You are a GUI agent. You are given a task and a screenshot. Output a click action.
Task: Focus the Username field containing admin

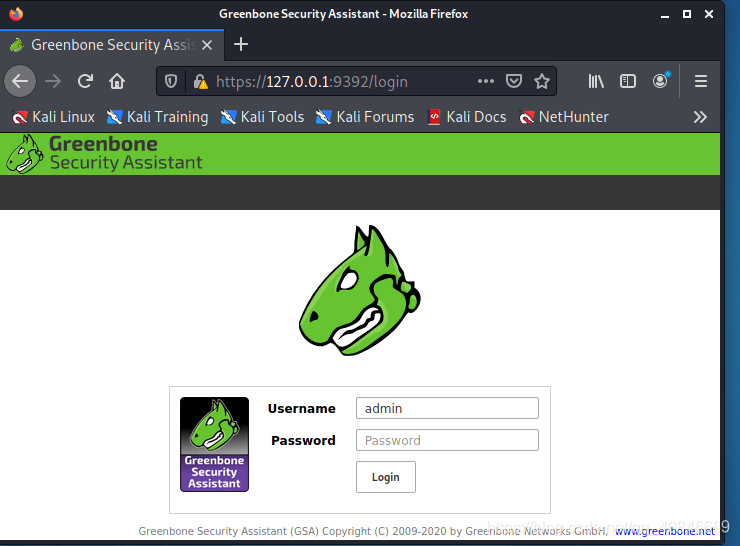447,408
